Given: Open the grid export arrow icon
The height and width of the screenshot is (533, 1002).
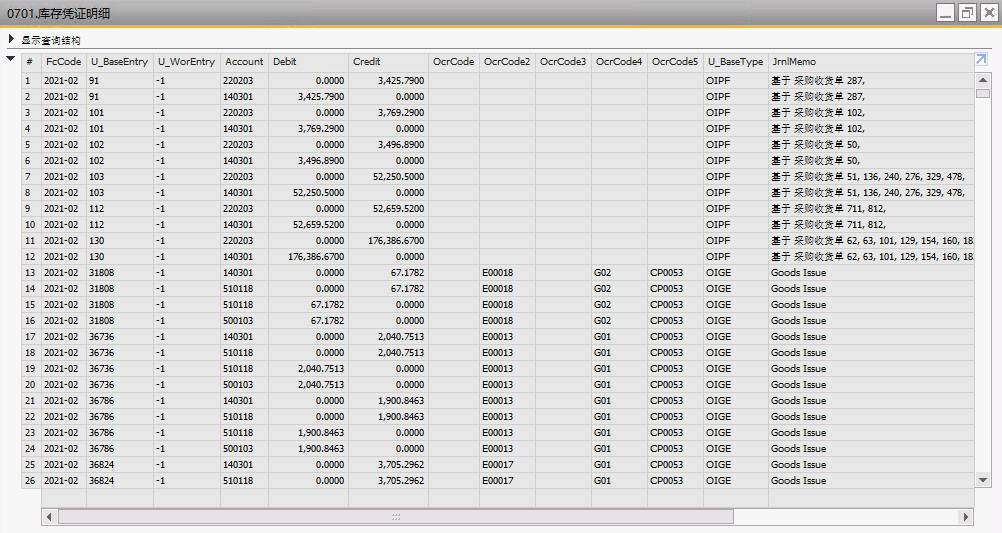Looking at the screenshot, I should coord(981,59).
